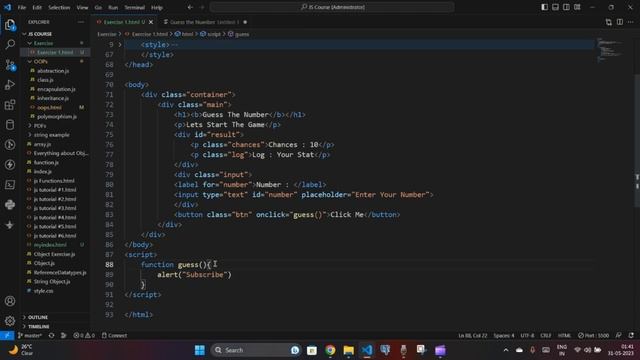Image resolution: width=640 pixels, height=360 pixels.
Task: Click the Explorer more actions ellipsis
Action: [x=80, y=22]
